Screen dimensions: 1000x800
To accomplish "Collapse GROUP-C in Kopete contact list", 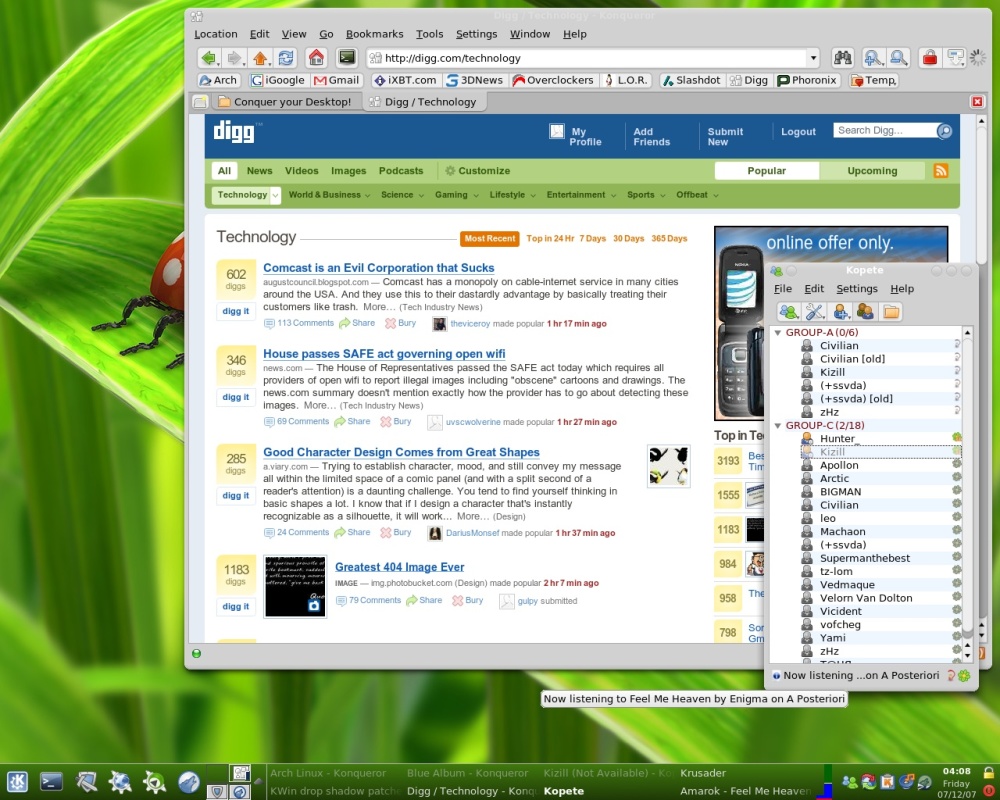I will click(778, 426).
